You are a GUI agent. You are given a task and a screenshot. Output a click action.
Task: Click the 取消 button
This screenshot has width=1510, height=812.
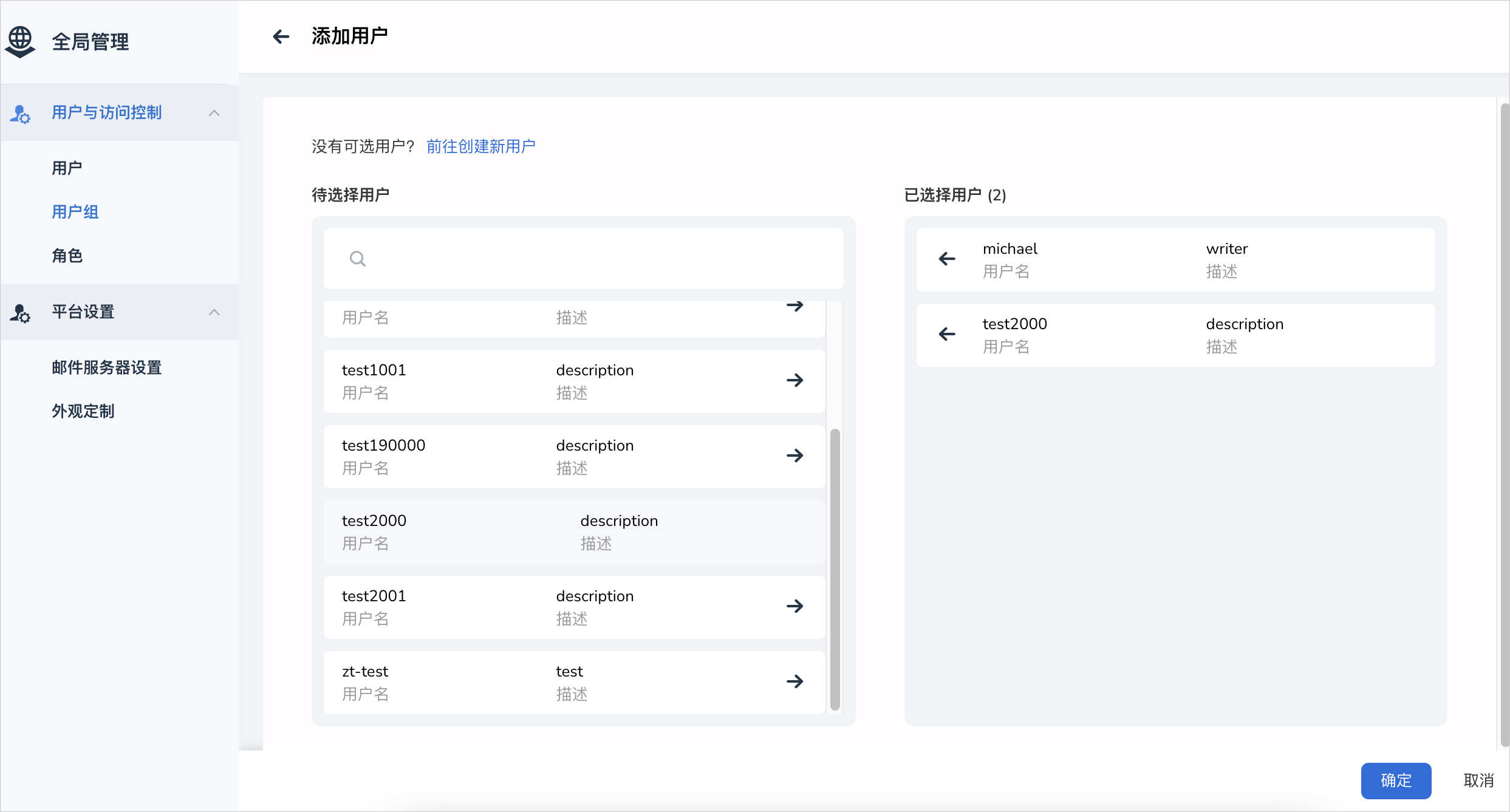(x=1478, y=780)
